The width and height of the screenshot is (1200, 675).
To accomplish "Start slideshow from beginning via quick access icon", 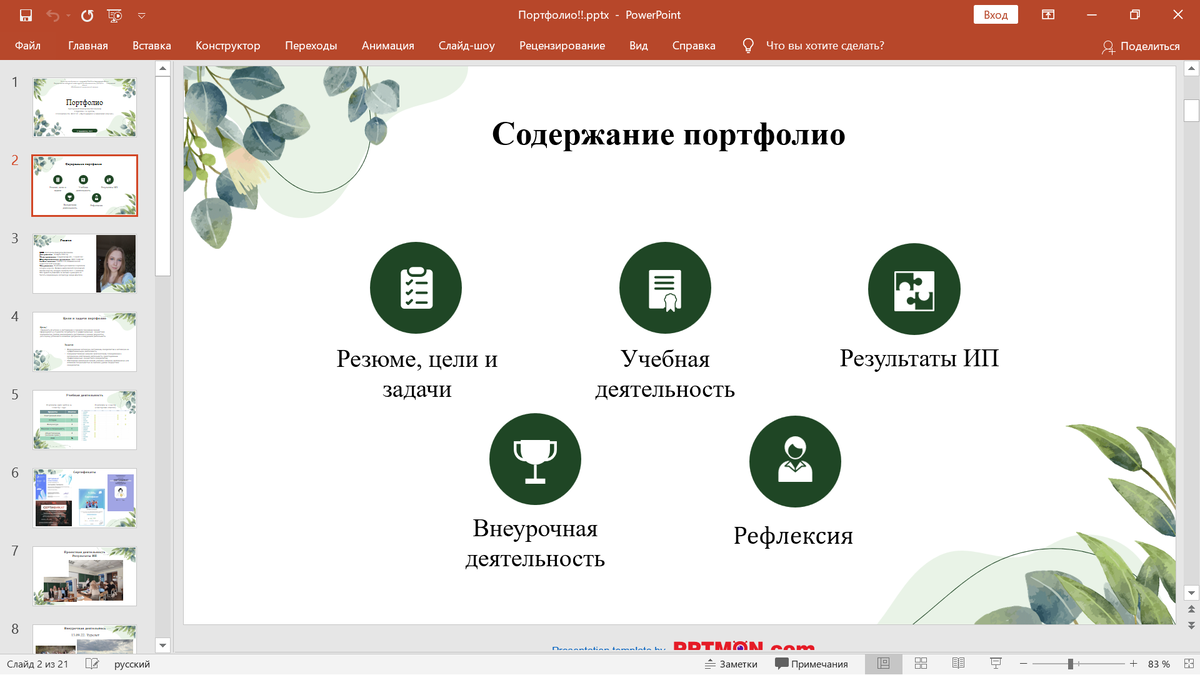I will 114,15.
